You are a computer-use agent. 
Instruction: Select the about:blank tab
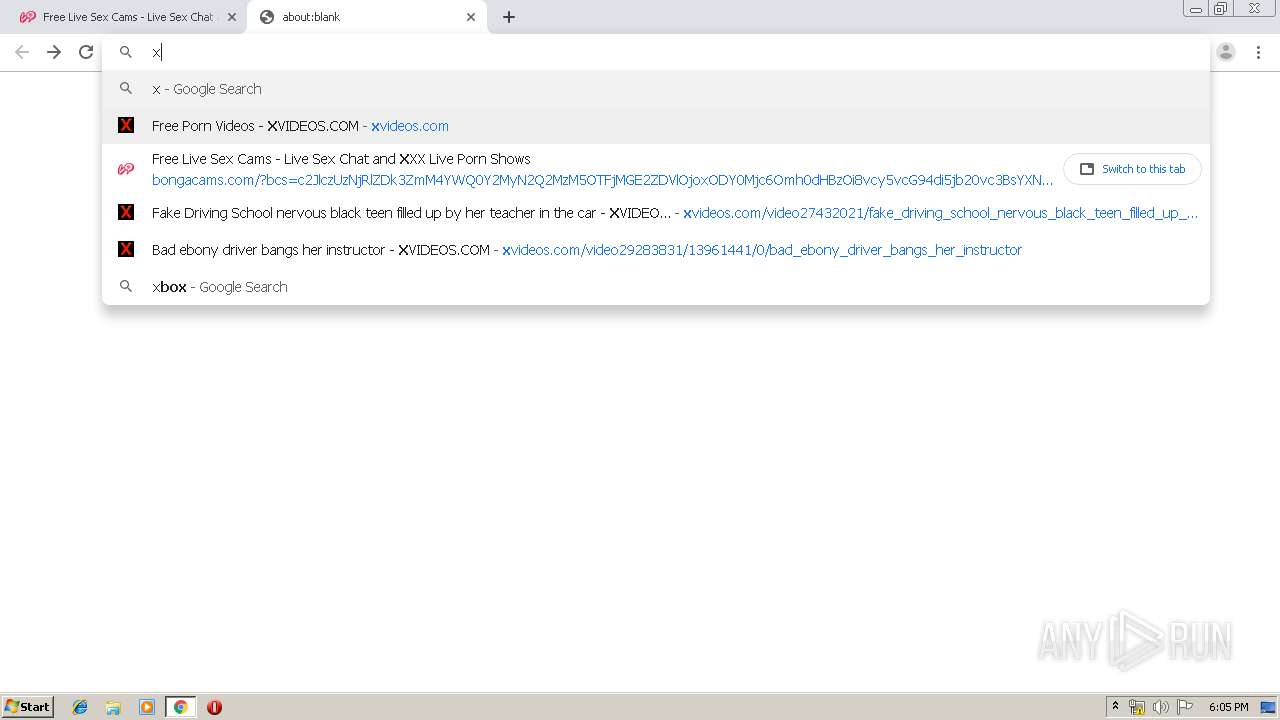point(367,17)
